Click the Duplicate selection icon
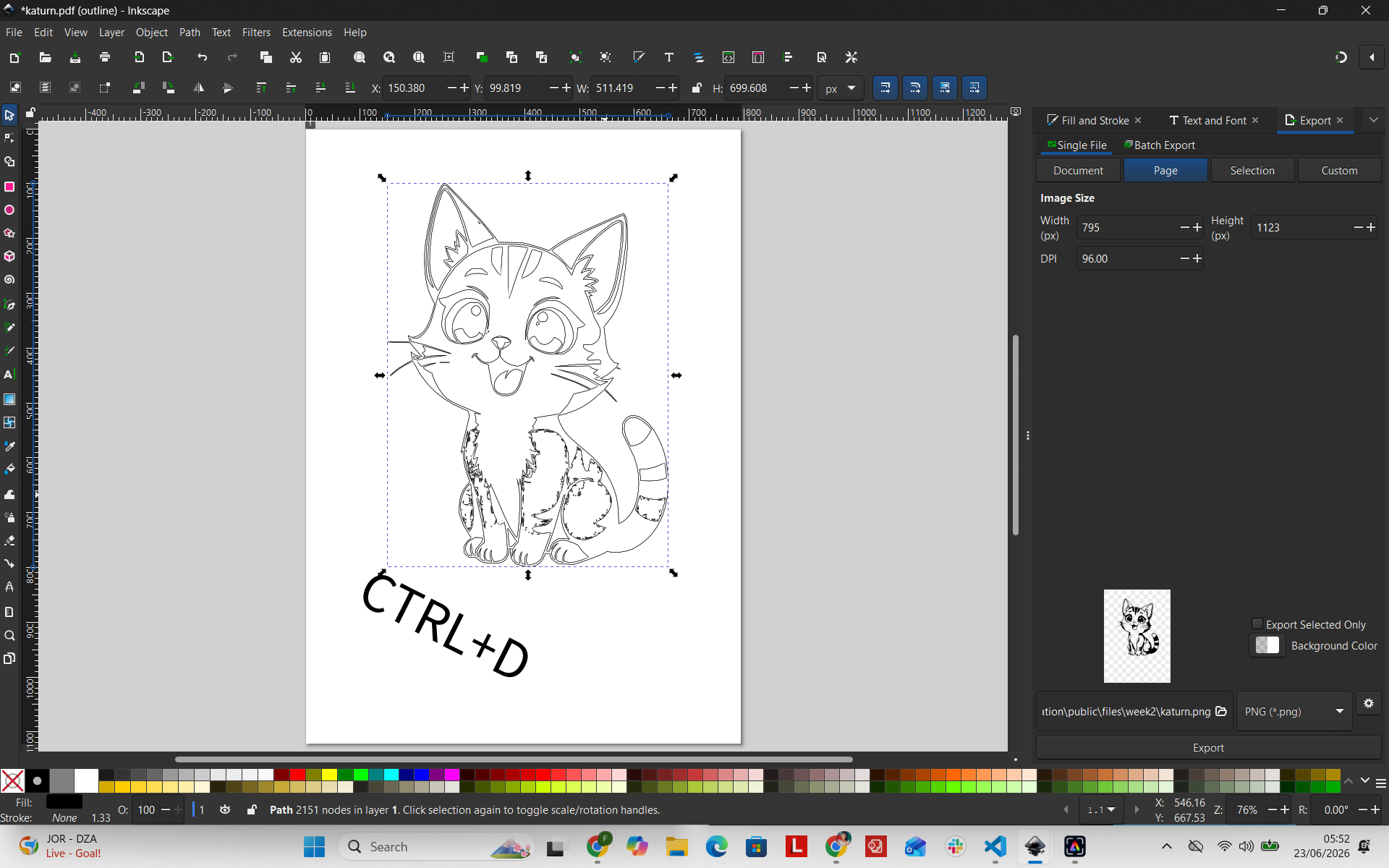 tap(482, 57)
